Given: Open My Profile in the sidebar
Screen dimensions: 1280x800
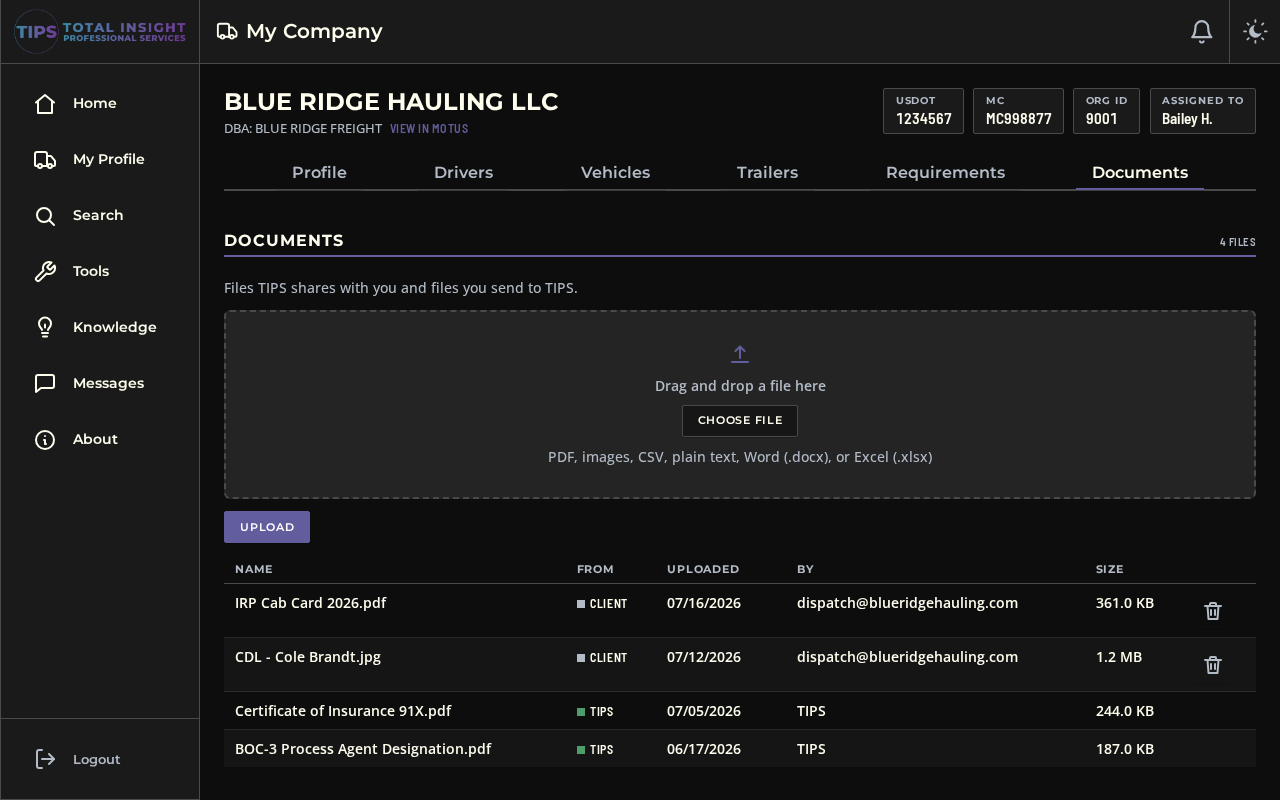Looking at the screenshot, I should pos(100,160).
